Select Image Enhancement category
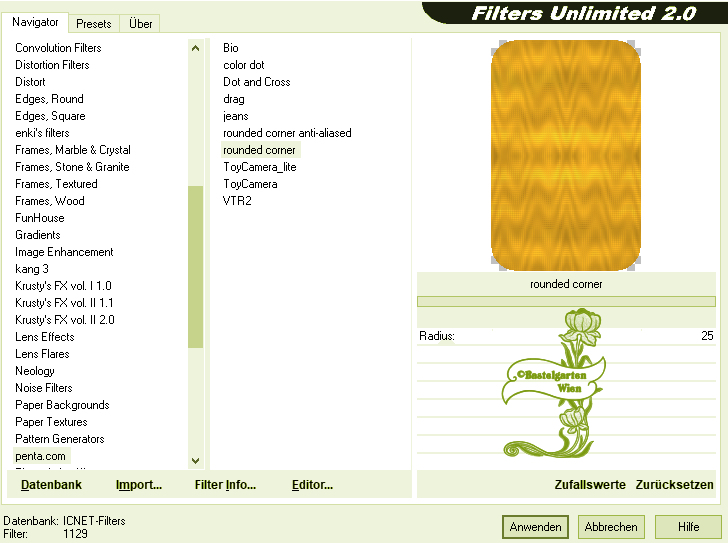The image size is (728, 543). [64, 252]
